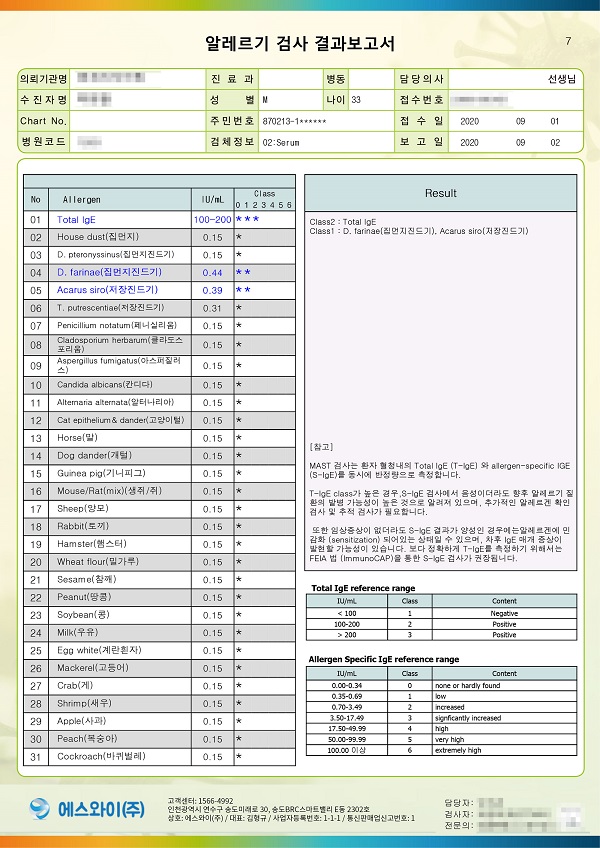The height and width of the screenshot is (848, 600).
Task: Click the 에스와이(주) company logo icon
Action: click(x=39, y=809)
